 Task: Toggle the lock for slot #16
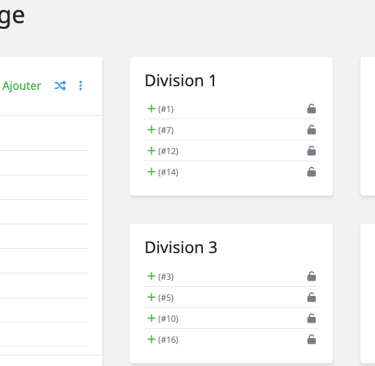coord(311,339)
